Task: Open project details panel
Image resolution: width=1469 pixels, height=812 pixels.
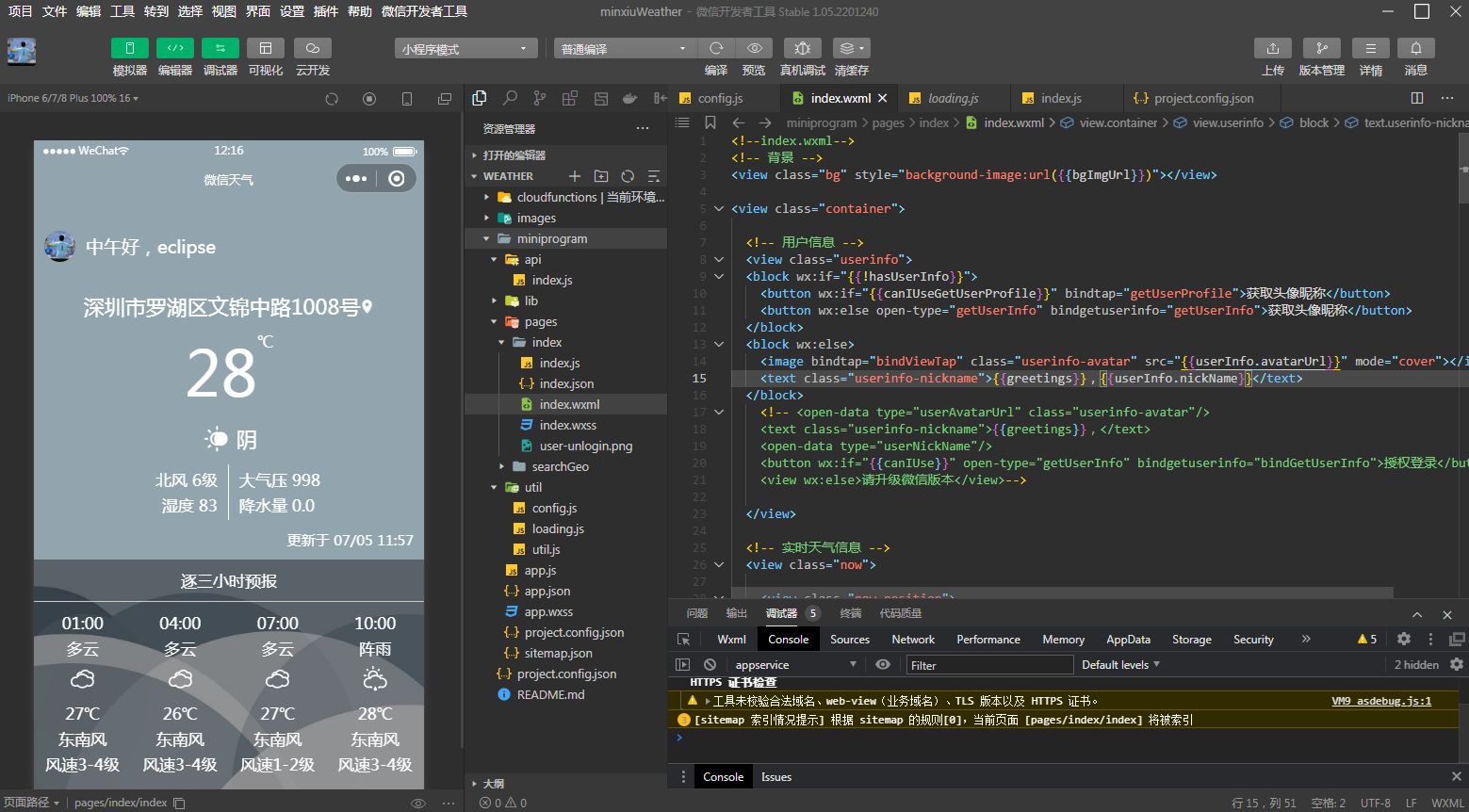Action: pos(1371,48)
